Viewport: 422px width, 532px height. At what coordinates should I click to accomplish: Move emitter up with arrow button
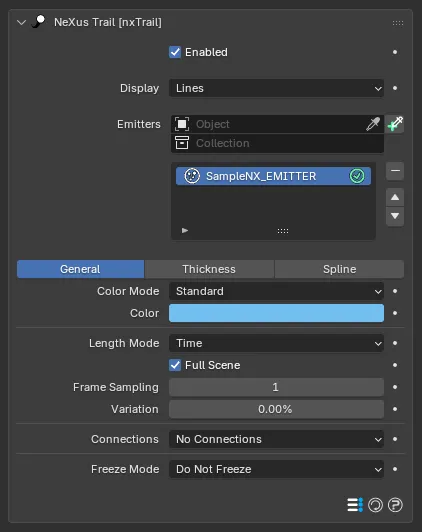pyautogui.click(x=395, y=197)
